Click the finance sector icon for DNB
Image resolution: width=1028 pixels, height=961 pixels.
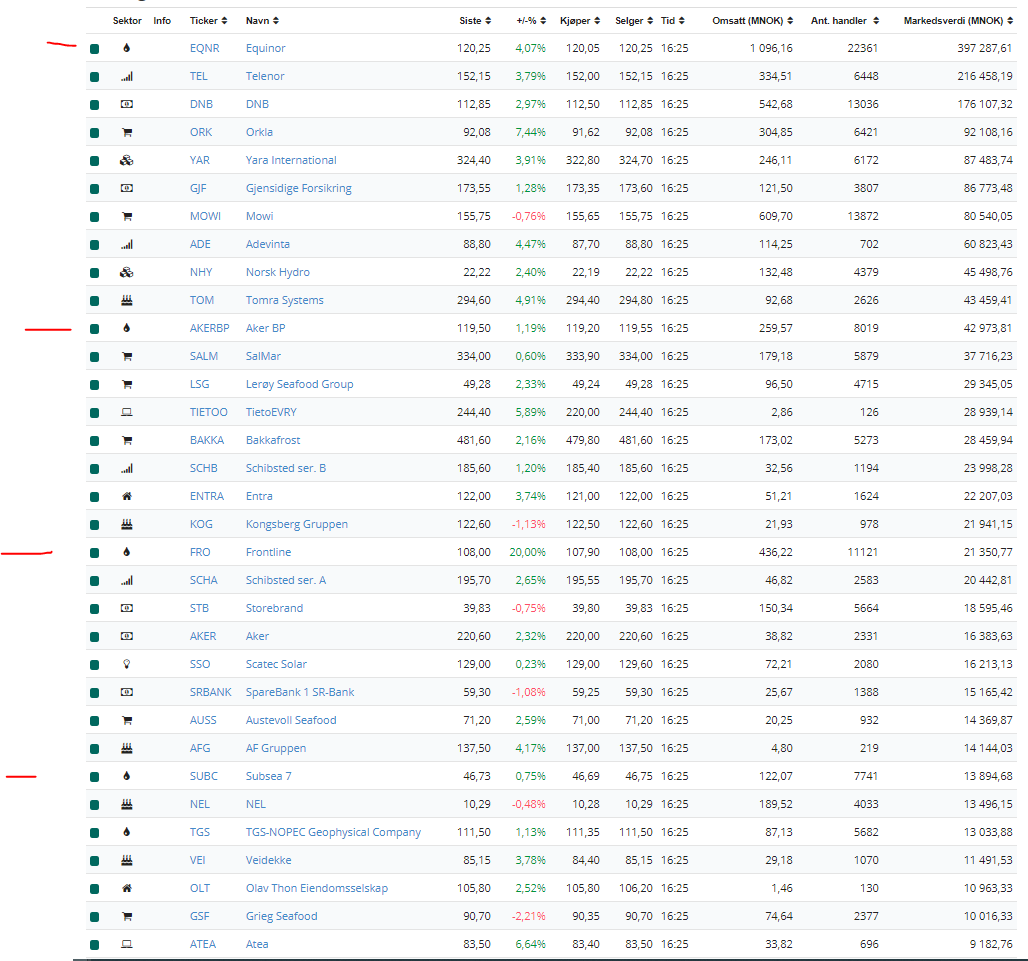pyautogui.click(x=127, y=104)
